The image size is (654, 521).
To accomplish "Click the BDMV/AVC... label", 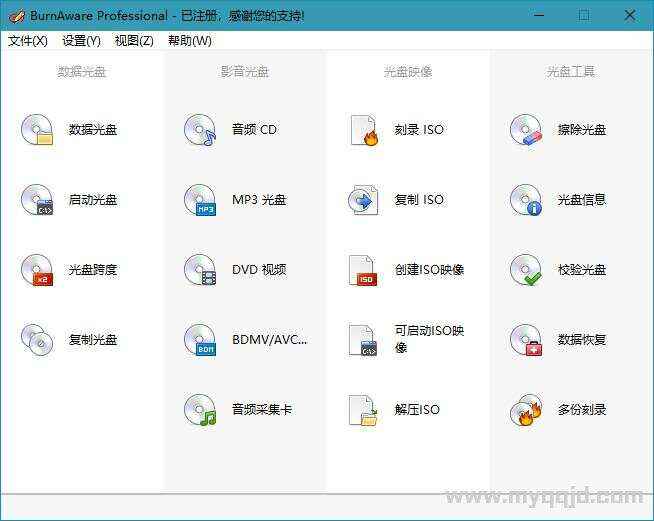I will 269,340.
